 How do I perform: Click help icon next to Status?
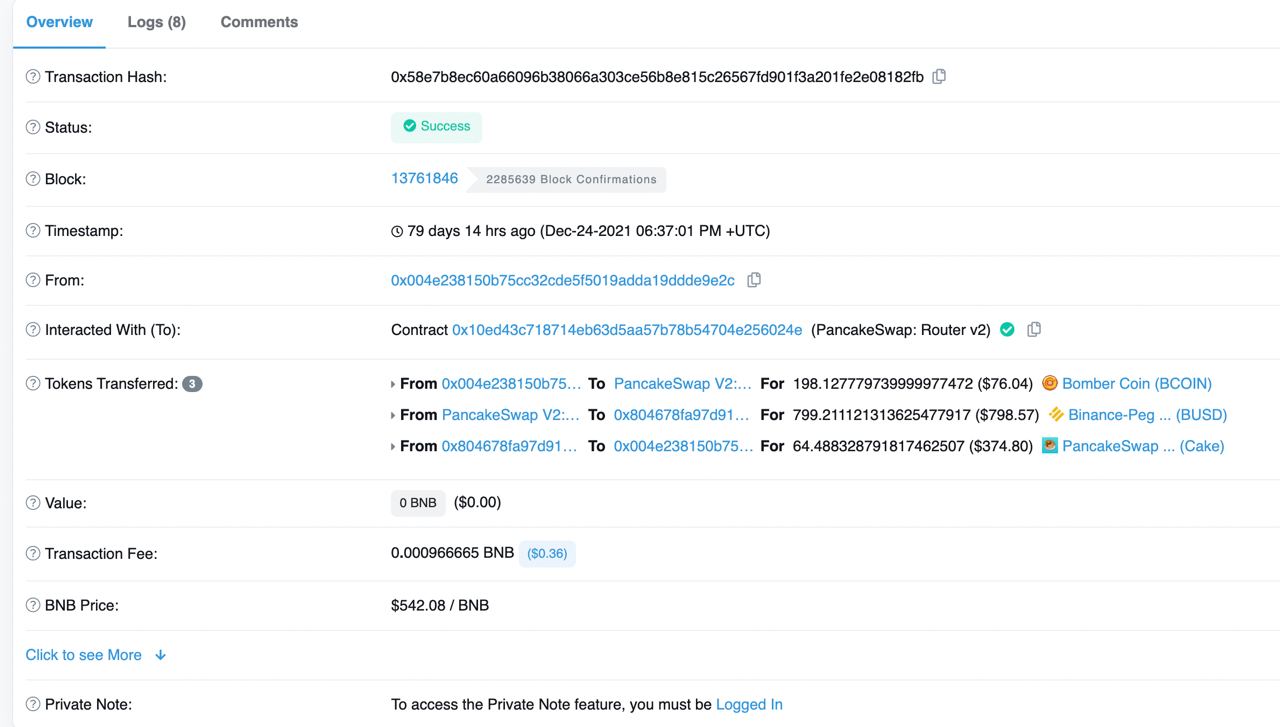(x=33, y=128)
